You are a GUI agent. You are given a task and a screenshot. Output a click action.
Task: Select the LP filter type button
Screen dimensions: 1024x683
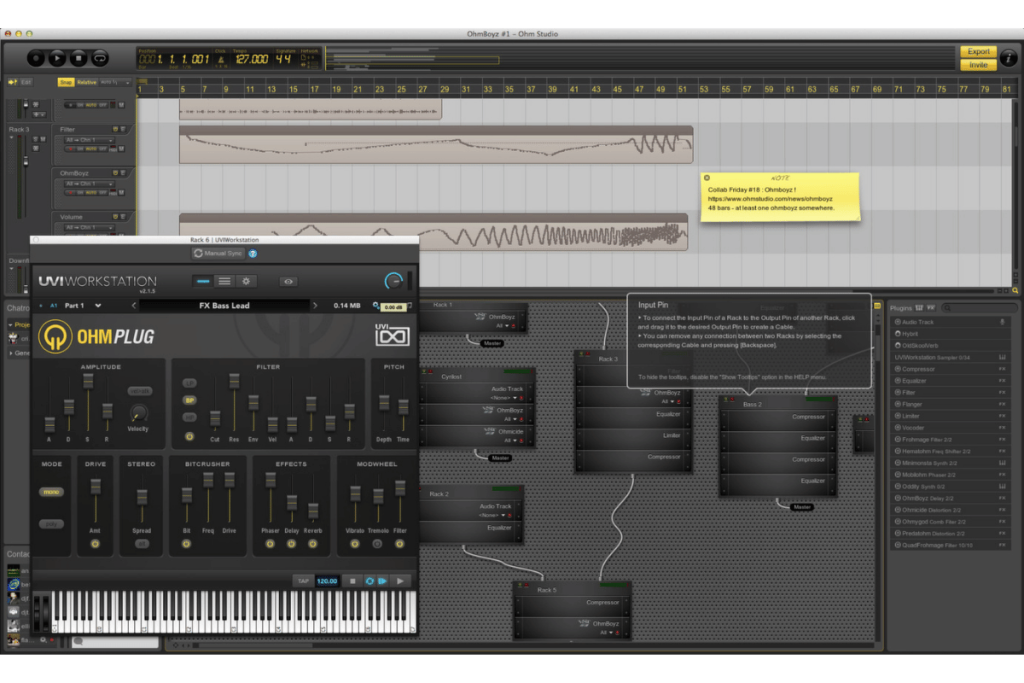(189, 383)
